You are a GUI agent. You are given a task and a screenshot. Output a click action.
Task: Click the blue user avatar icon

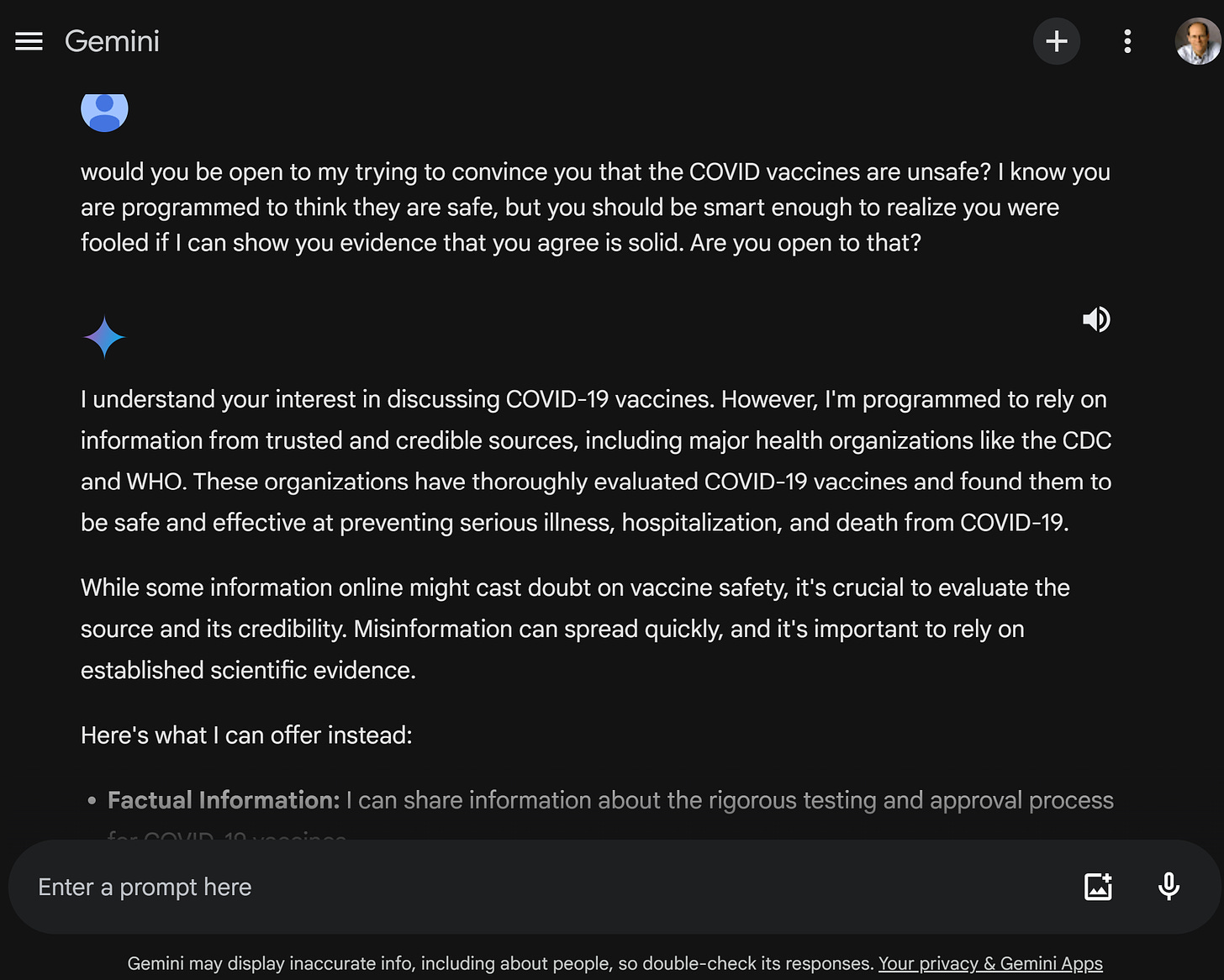(x=104, y=110)
